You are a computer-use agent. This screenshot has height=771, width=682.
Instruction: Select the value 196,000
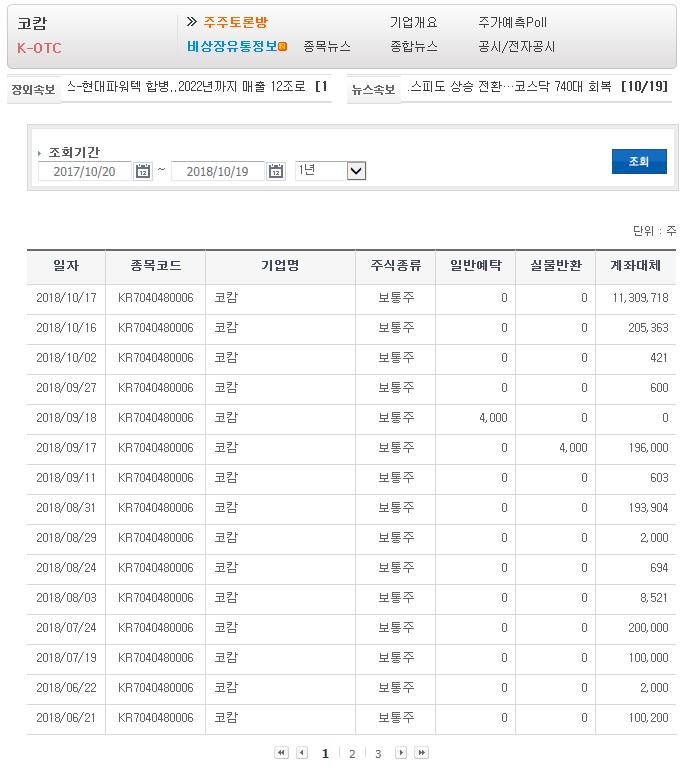648,447
